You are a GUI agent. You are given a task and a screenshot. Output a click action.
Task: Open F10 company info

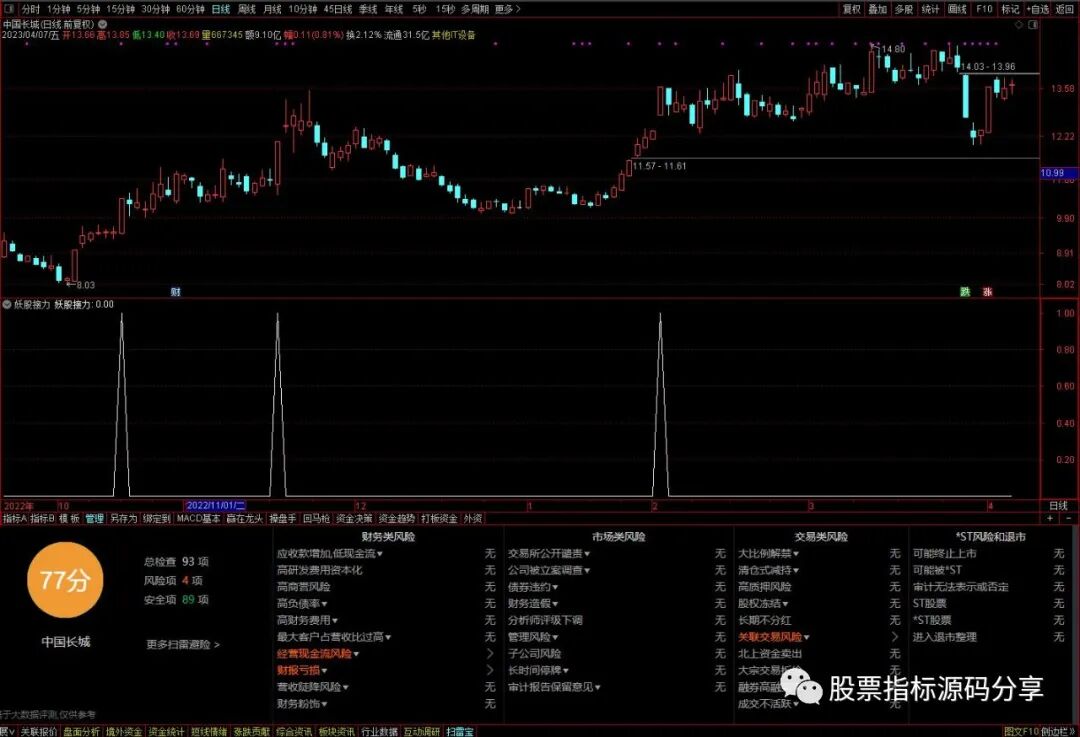[984, 9]
